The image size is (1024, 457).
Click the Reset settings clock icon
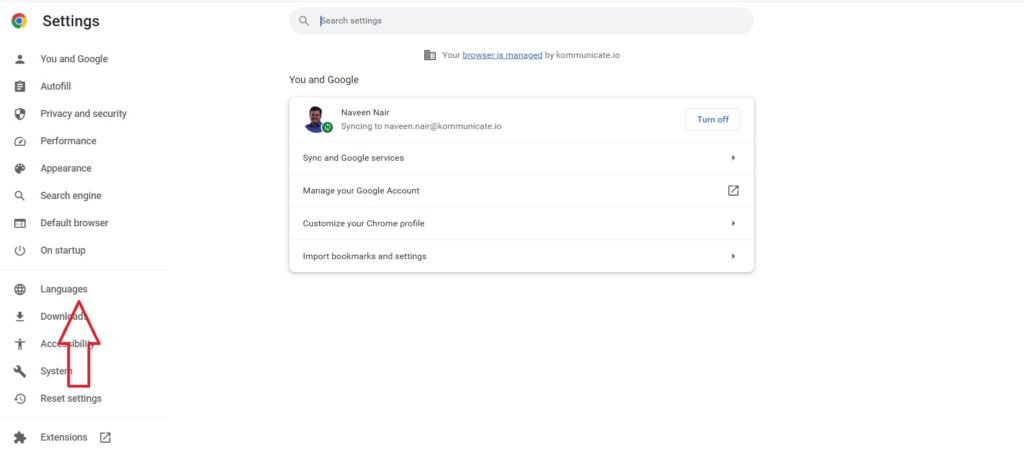tap(20, 399)
